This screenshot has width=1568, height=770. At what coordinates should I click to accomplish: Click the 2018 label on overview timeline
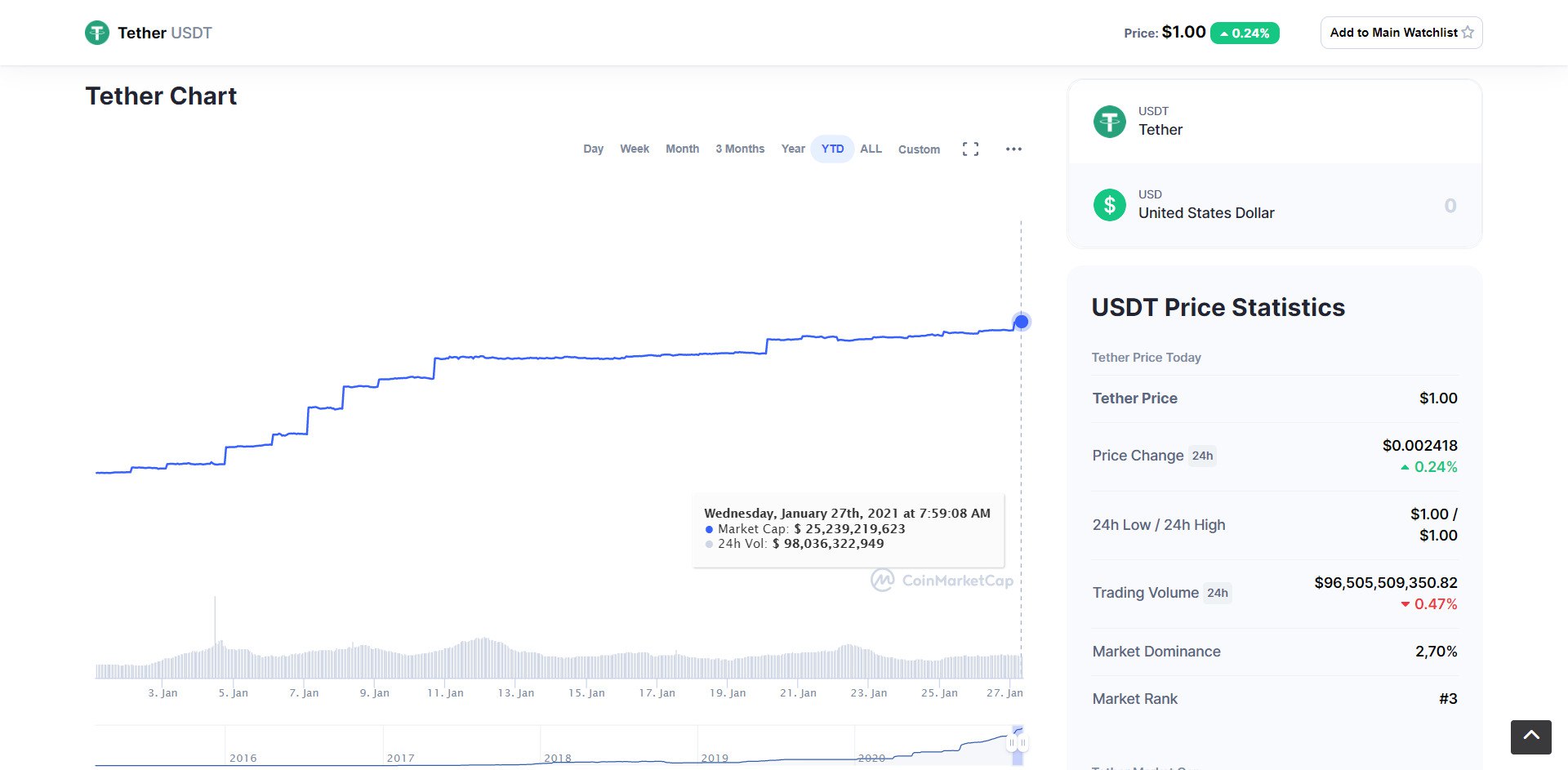(x=558, y=758)
